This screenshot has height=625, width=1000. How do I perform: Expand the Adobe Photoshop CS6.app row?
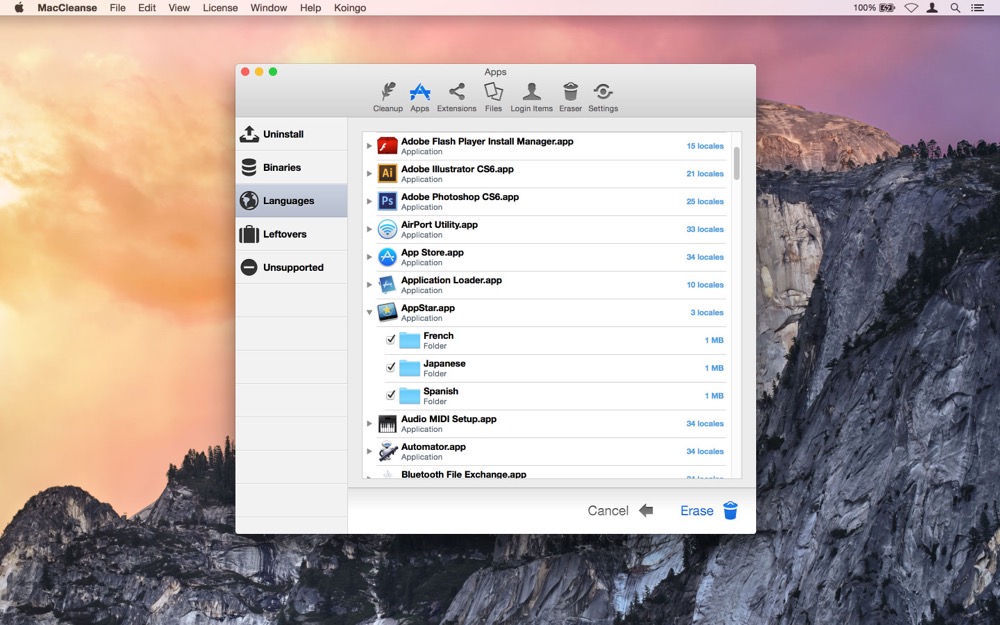tap(369, 202)
